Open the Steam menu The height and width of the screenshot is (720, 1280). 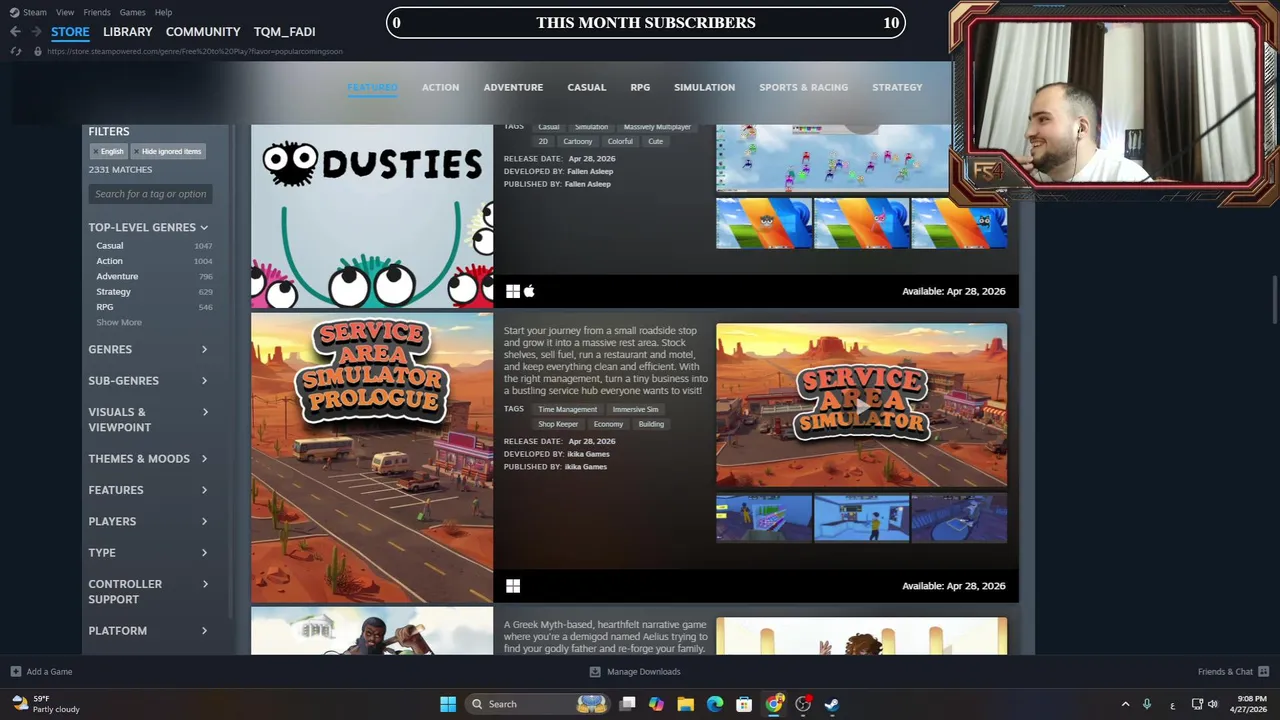(x=35, y=12)
